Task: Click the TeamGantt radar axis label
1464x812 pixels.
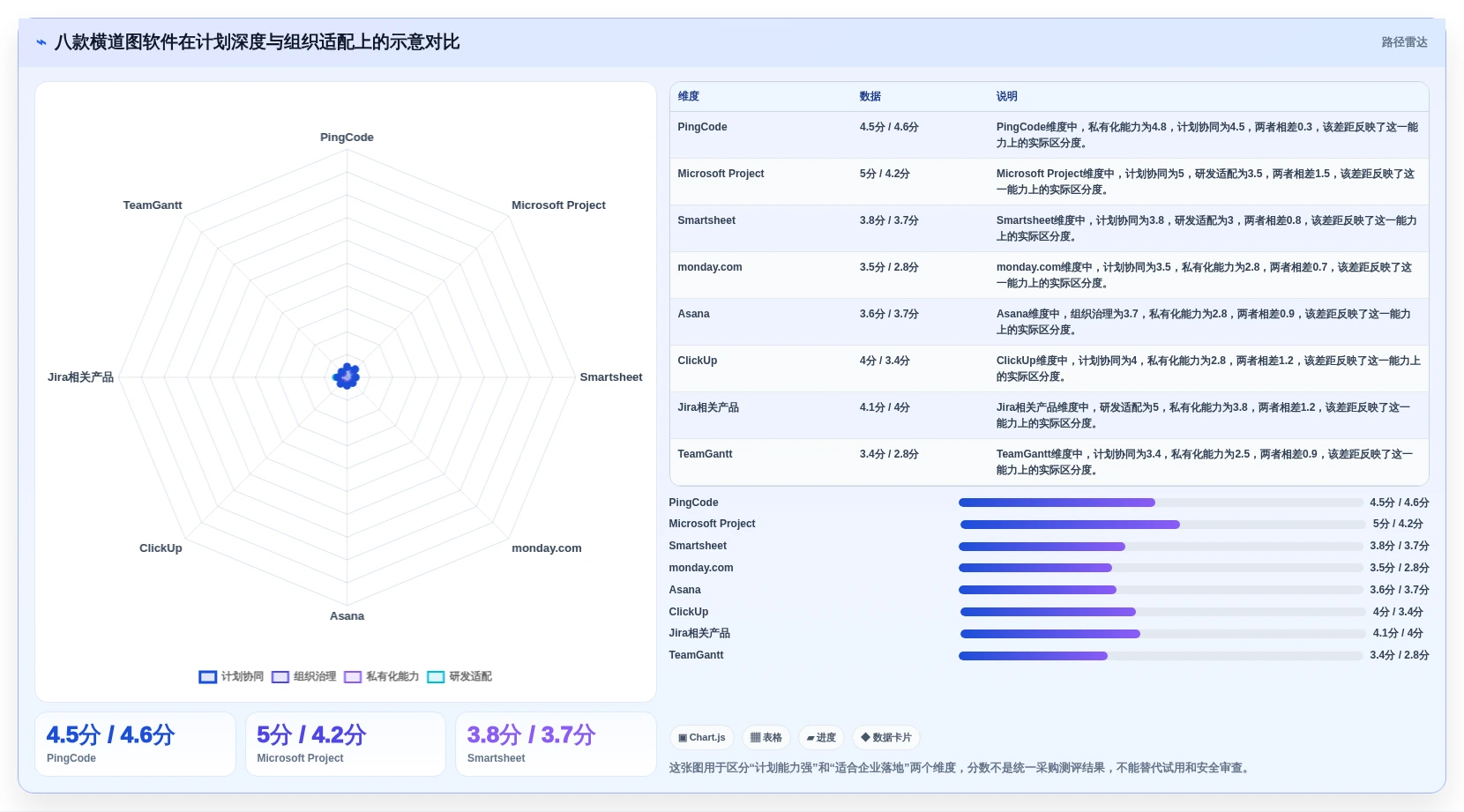Action: [153, 205]
